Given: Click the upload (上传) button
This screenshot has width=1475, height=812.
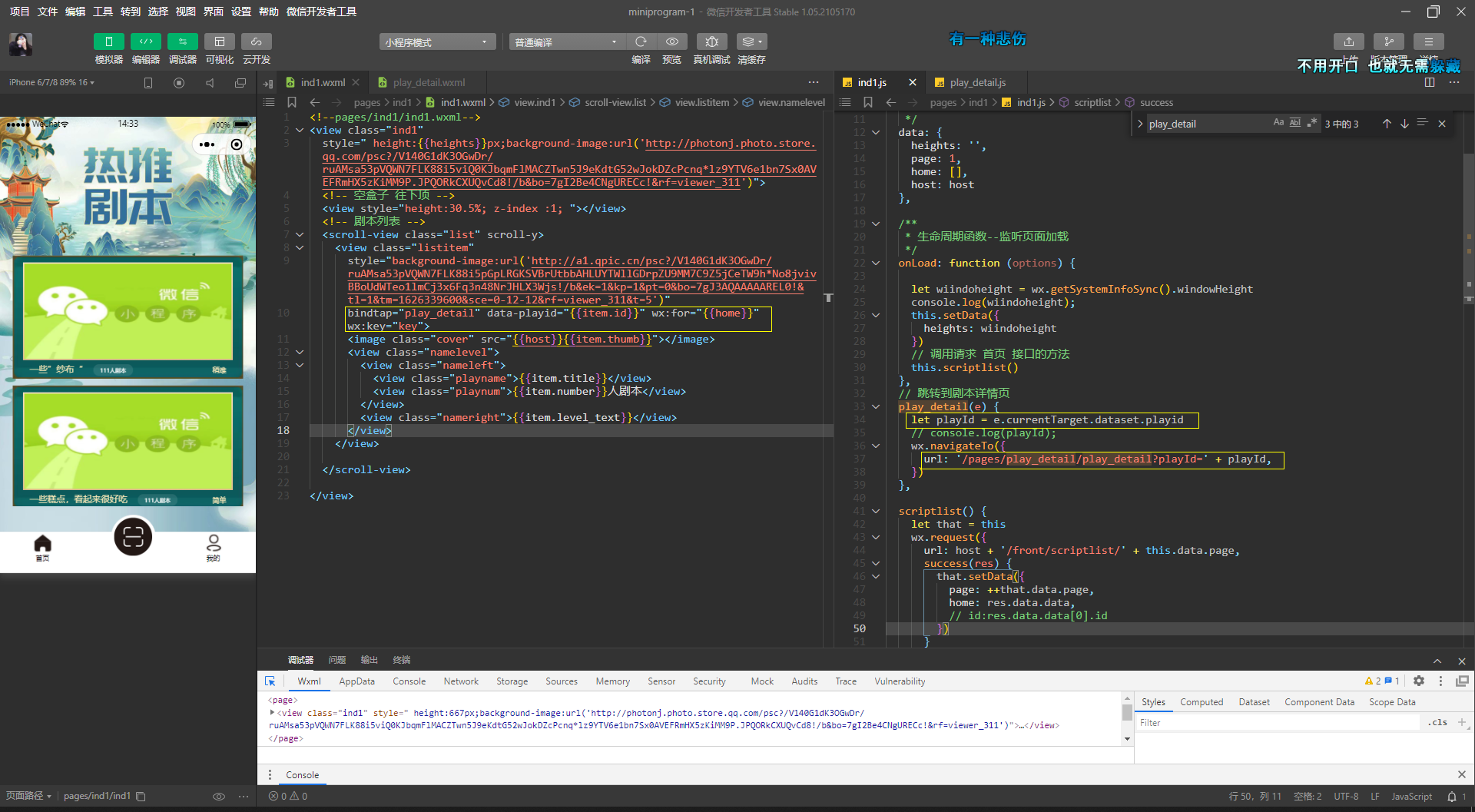Looking at the screenshot, I should click(1349, 41).
